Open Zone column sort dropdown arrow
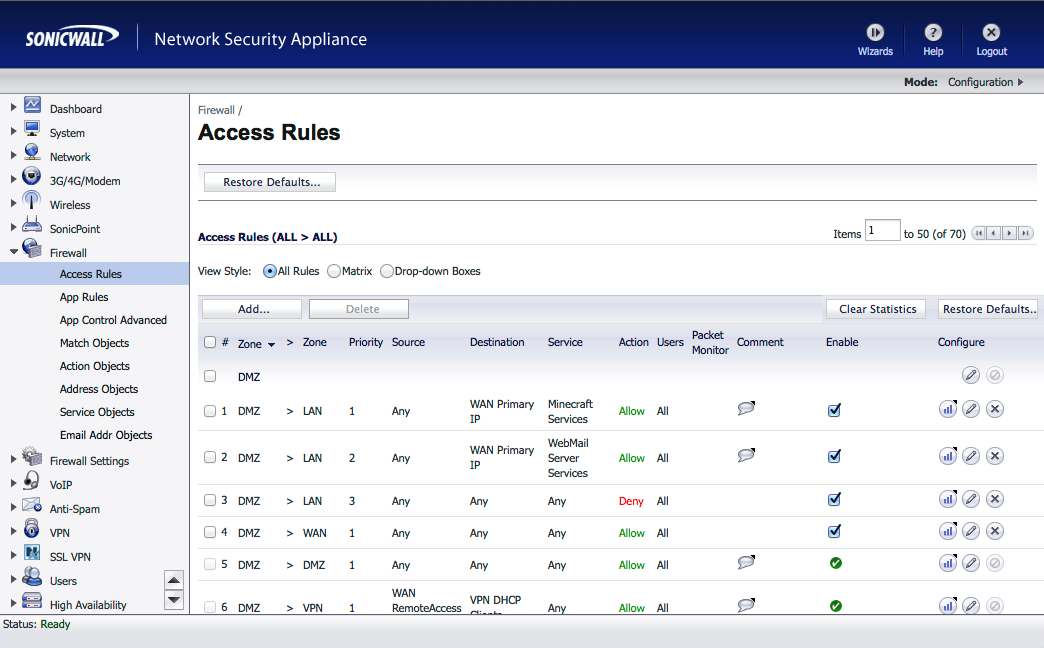Viewport: 1044px width, 648px height. 271,345
